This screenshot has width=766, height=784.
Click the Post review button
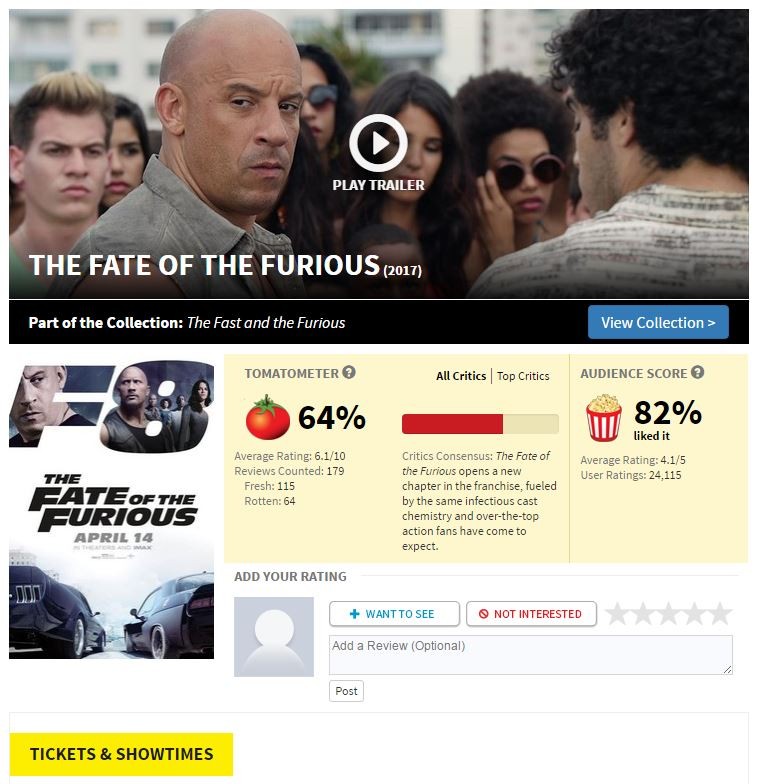(346, 691)
